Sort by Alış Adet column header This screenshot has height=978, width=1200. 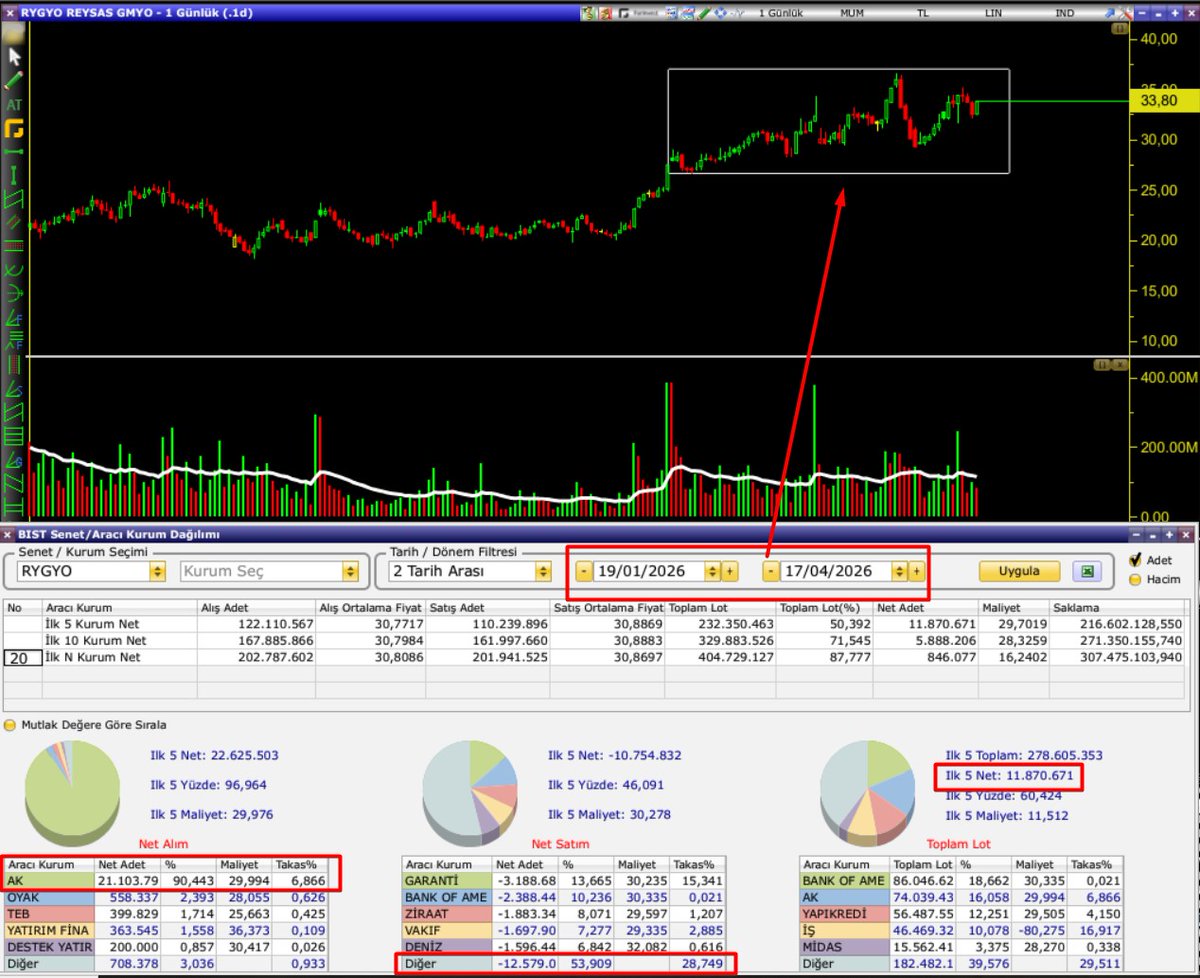tap(257, 607)
